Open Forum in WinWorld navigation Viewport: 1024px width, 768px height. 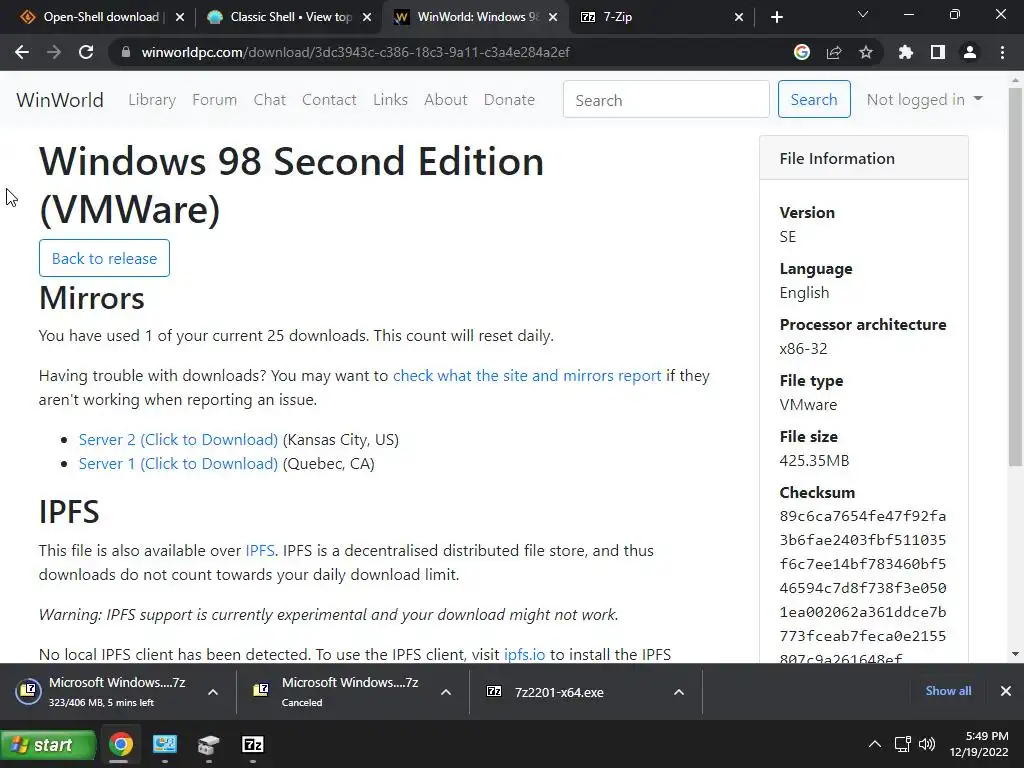point(214,99)
